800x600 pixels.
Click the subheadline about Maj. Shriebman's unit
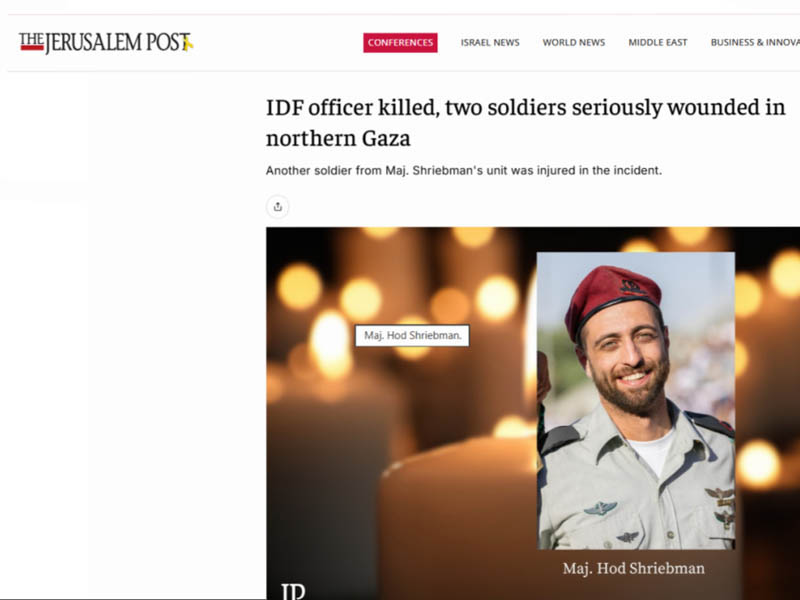pos(464,170)
